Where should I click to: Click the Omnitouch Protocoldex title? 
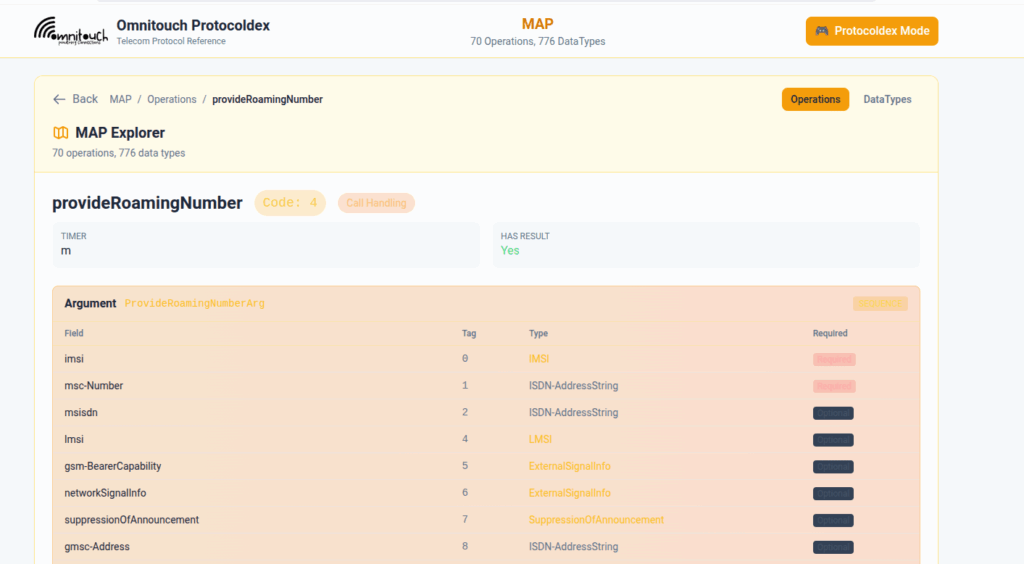pos(193,25)
